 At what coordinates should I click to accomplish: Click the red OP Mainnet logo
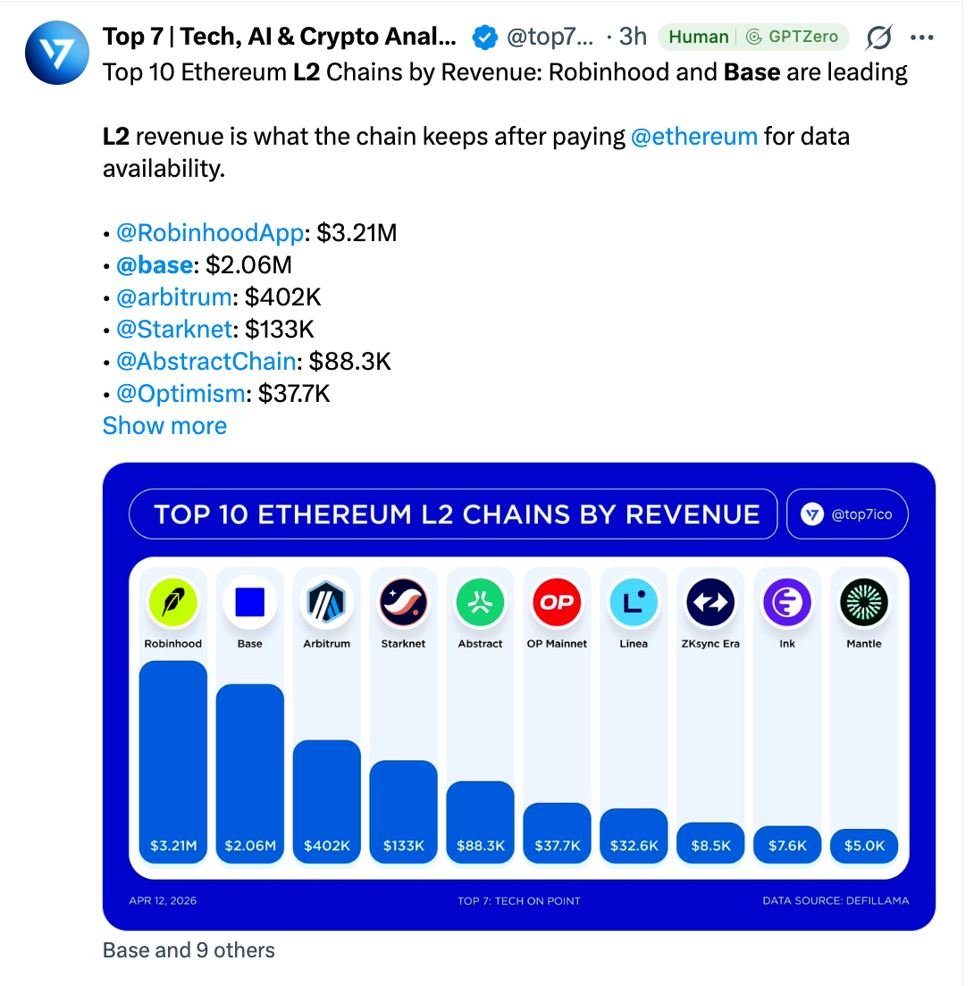556,602
